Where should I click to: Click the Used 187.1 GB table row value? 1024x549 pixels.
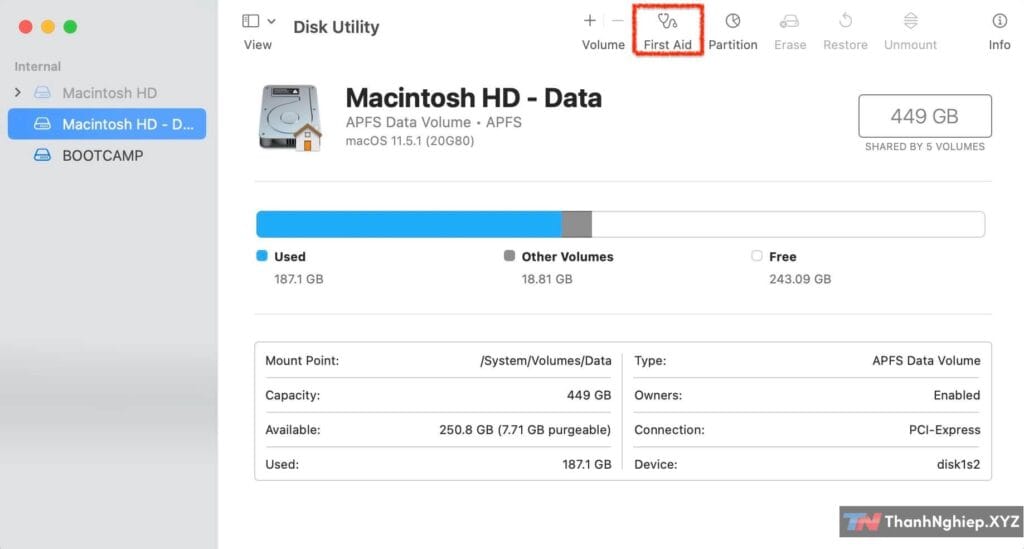[x=586, y=465]
